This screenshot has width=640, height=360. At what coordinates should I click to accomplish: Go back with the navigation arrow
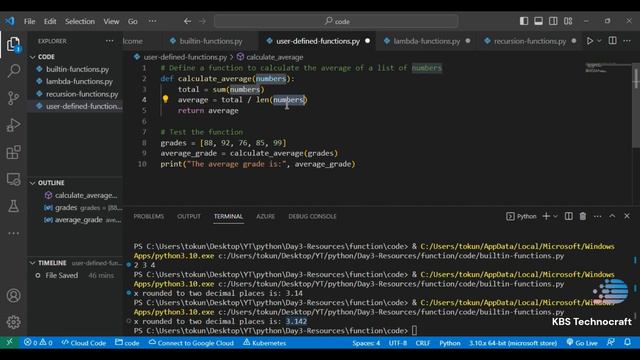click(x=187, y=21)
